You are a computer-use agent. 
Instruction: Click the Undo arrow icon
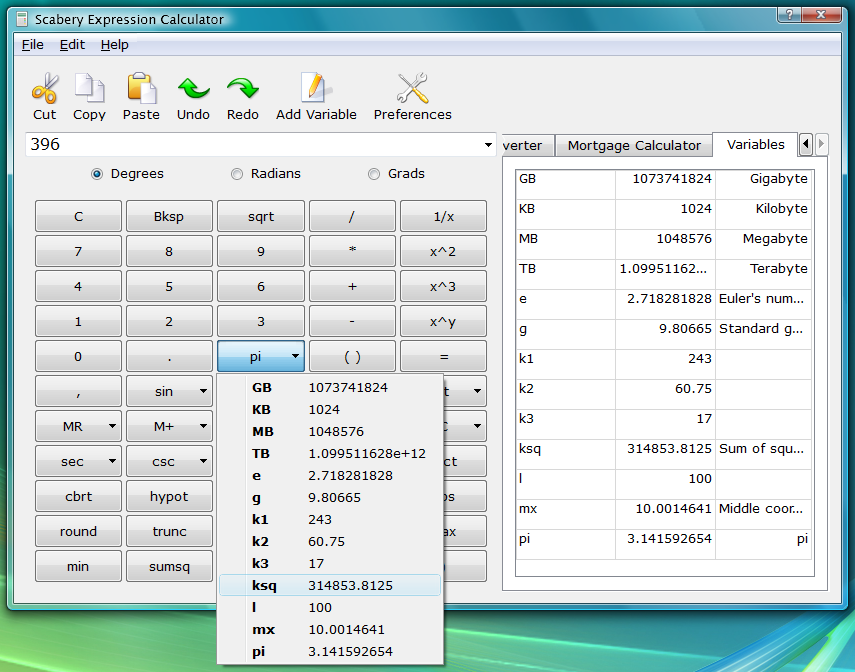tap(193, 89)
